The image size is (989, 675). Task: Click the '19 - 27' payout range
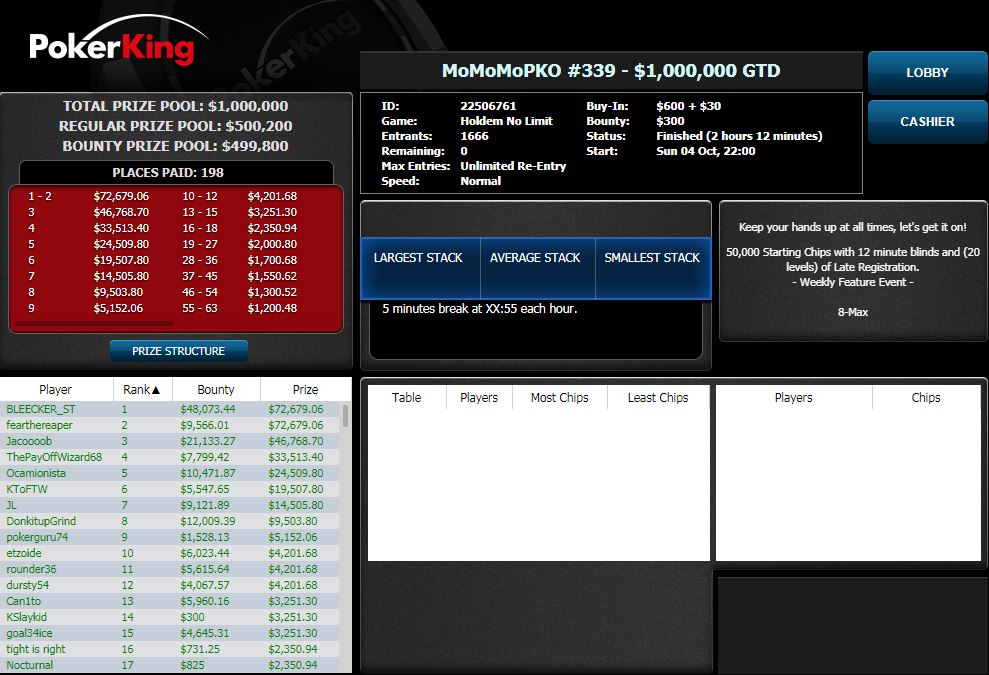[x=200, y=244]
